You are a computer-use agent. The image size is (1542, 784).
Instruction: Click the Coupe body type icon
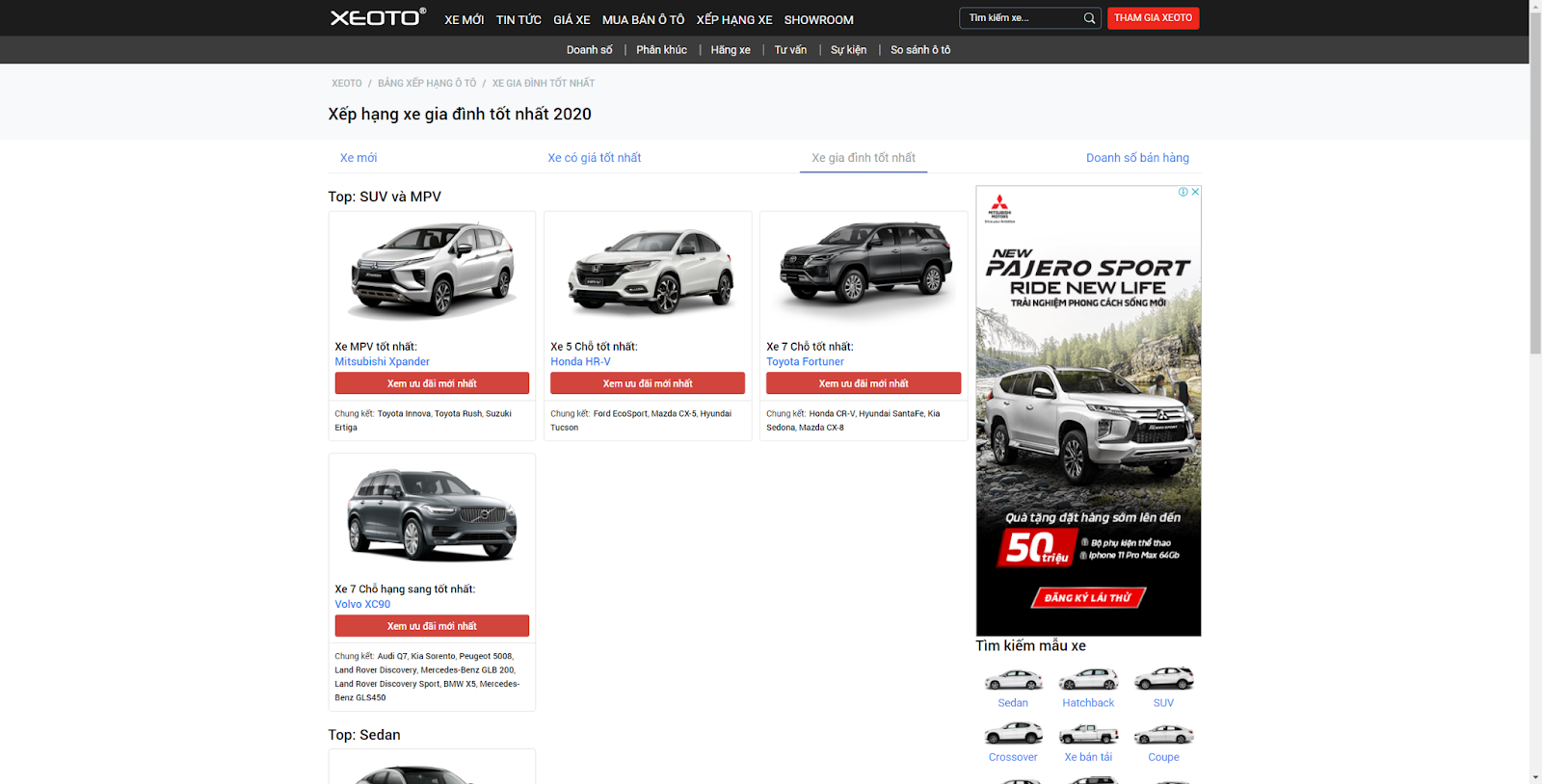tap(1163, 735)
